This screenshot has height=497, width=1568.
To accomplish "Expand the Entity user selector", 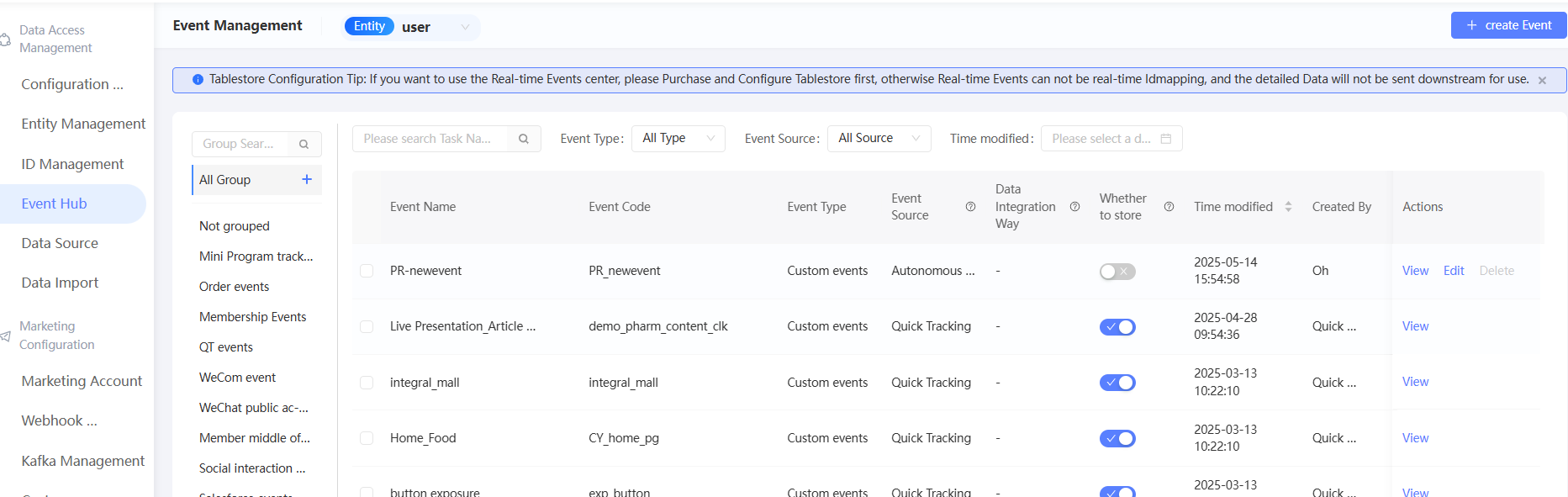I will click(434, 27).
